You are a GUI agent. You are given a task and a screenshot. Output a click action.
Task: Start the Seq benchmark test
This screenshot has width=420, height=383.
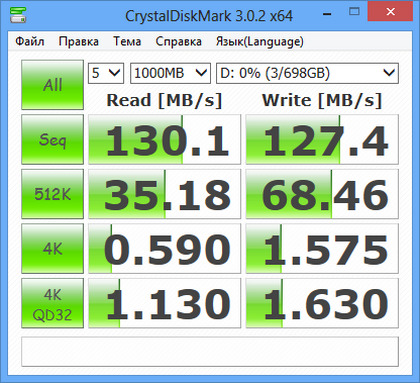(x=52, y=139)
